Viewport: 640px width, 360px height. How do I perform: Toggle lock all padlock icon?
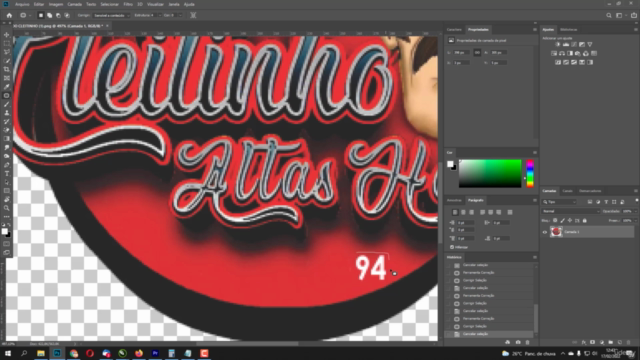(584, 220)
